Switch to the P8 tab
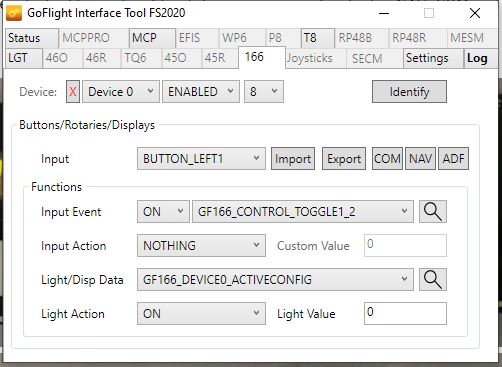 283,38
